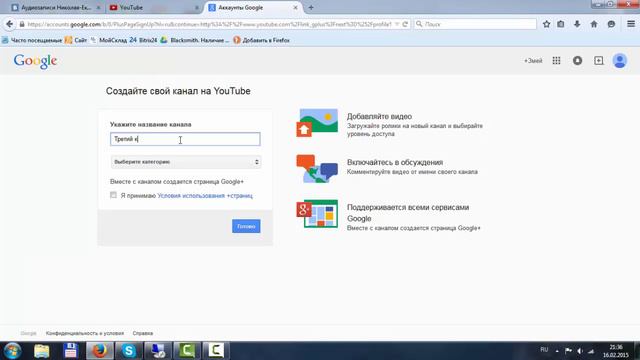Click the browser address bar URL

(x=209, y=24)
